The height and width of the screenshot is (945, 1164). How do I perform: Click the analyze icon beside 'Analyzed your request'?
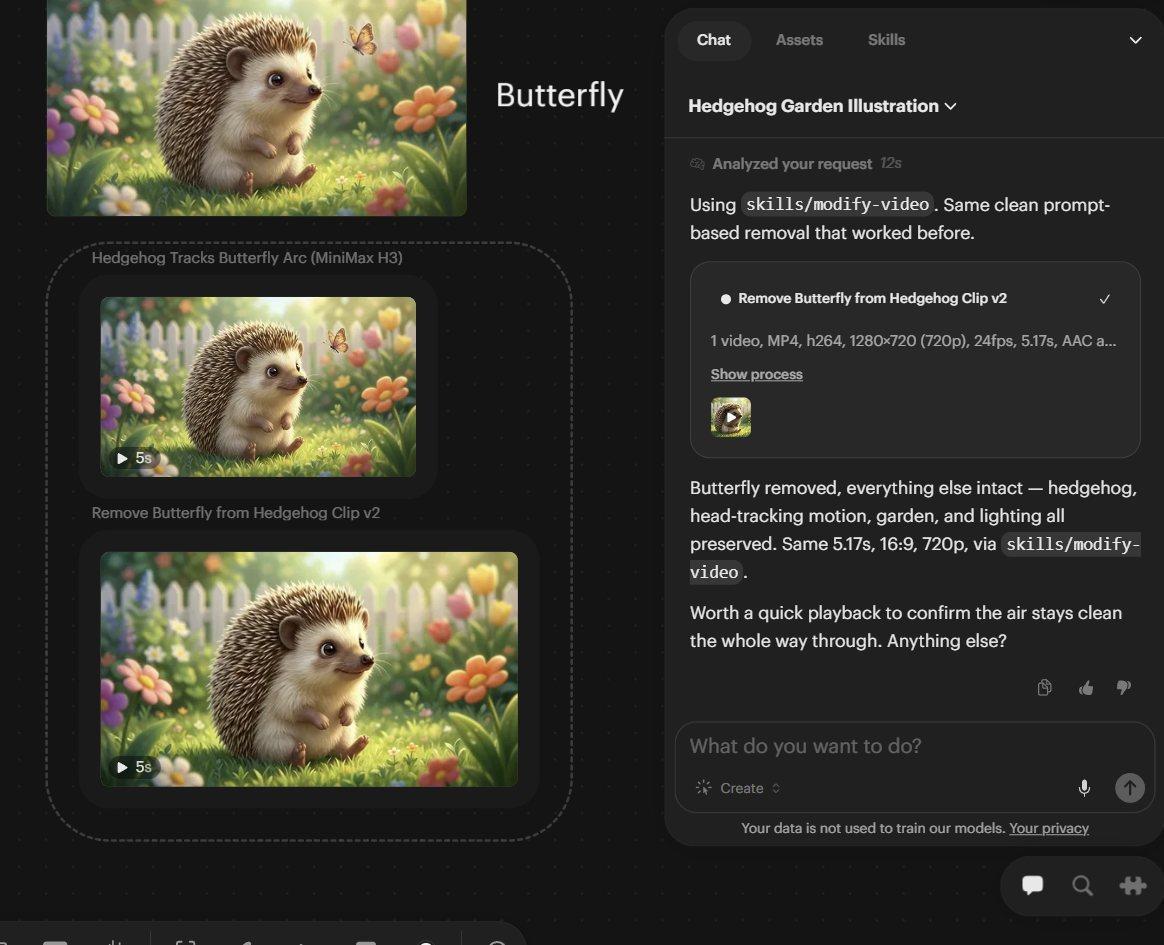coord(697,163)
